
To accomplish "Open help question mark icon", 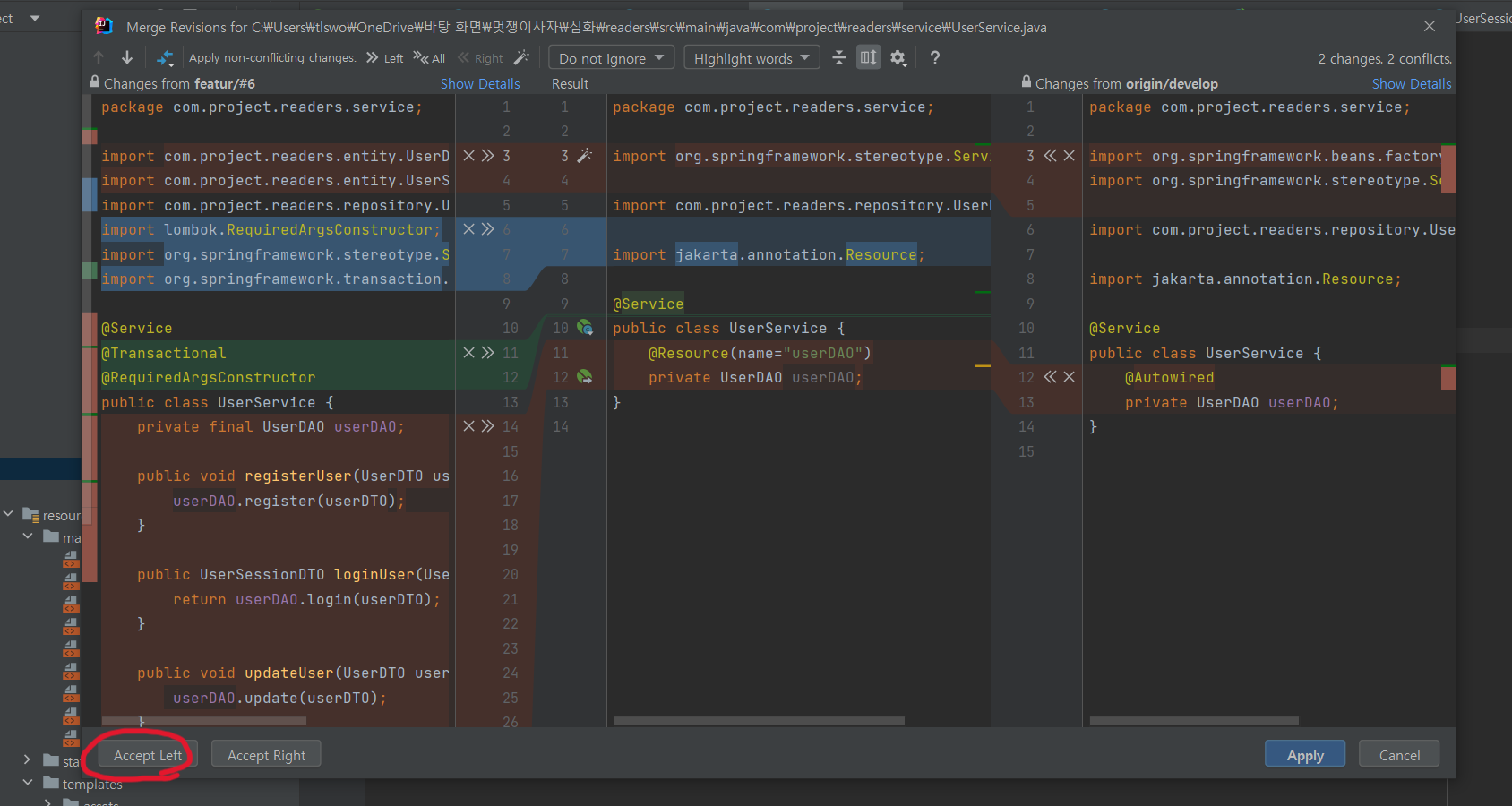I will (935, 57).
